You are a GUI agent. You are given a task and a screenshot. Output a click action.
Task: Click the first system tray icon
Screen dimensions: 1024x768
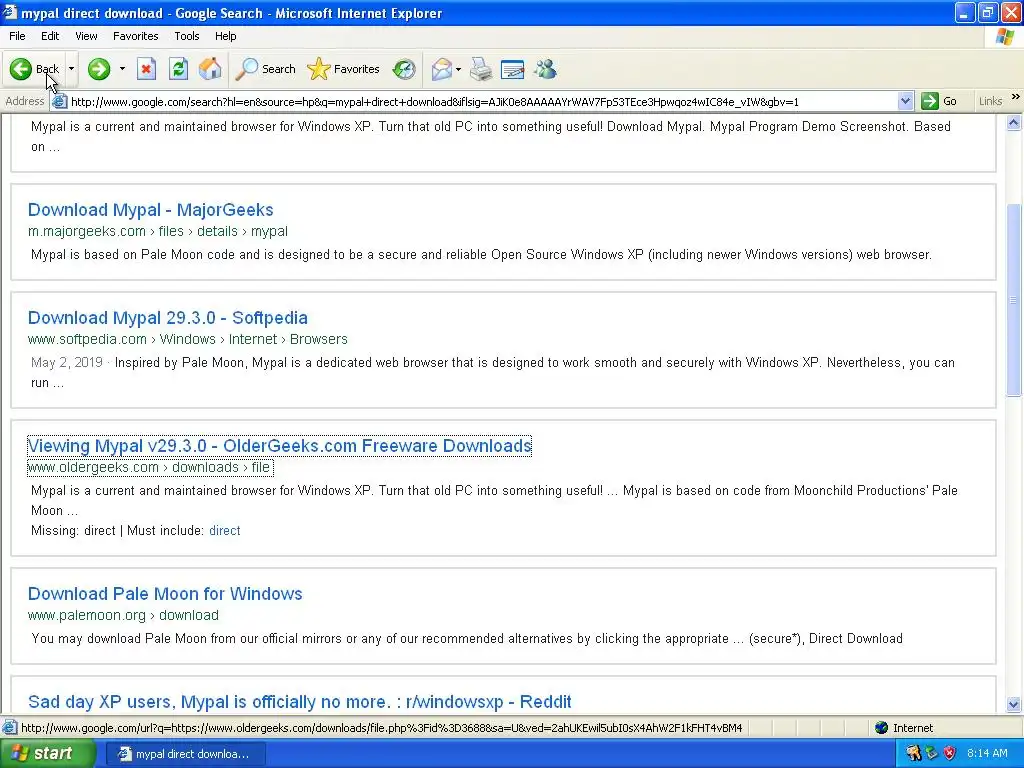[x=913, y=753]
